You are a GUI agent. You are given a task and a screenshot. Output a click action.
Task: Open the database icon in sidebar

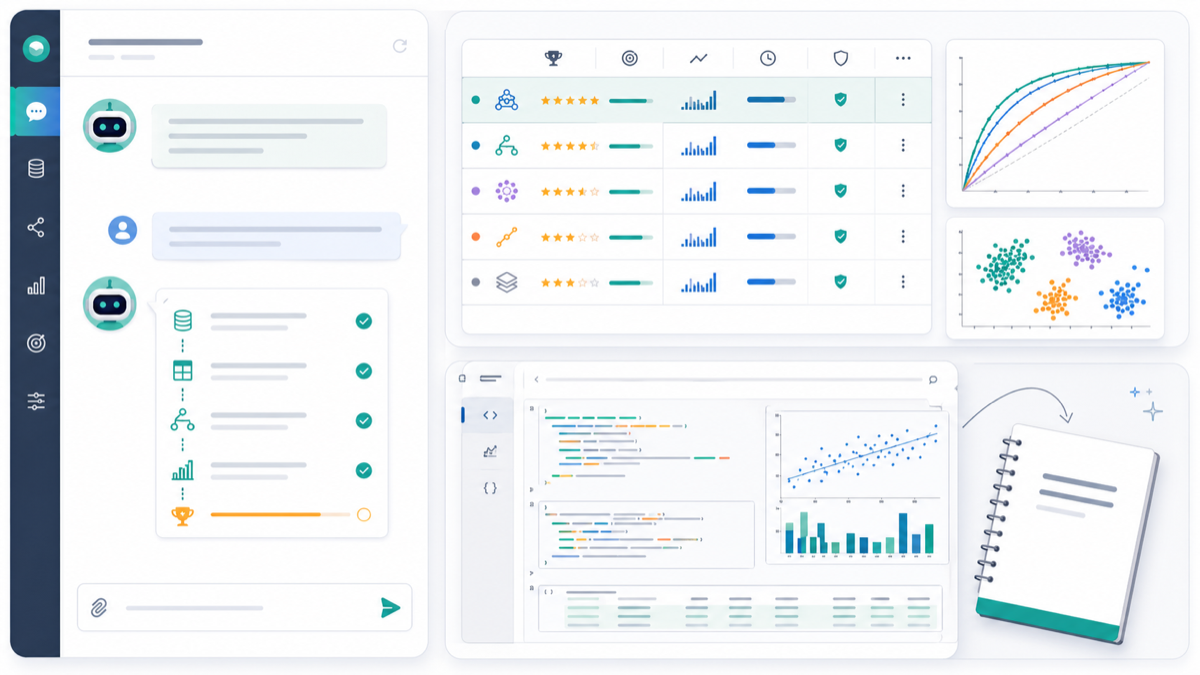tap(36, 169)
